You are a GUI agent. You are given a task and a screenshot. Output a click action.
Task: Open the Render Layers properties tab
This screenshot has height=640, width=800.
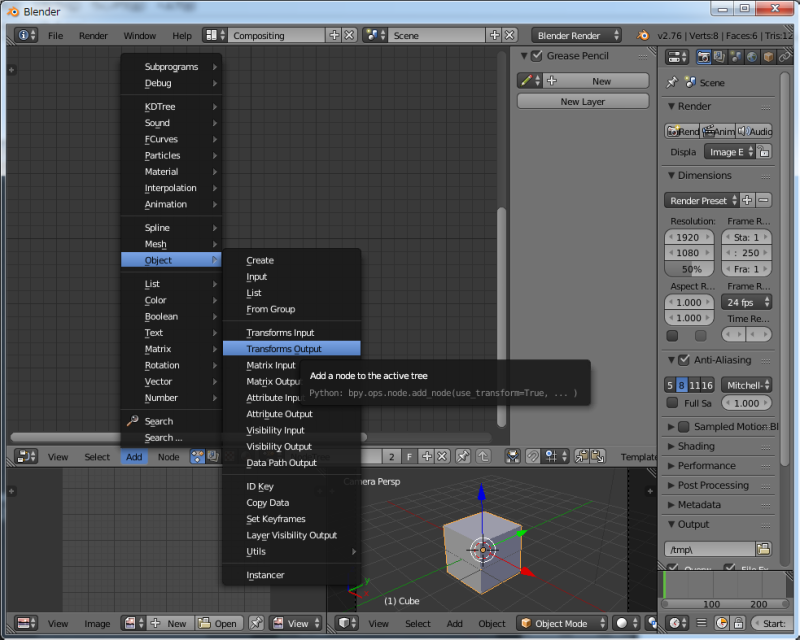[719, 57]
